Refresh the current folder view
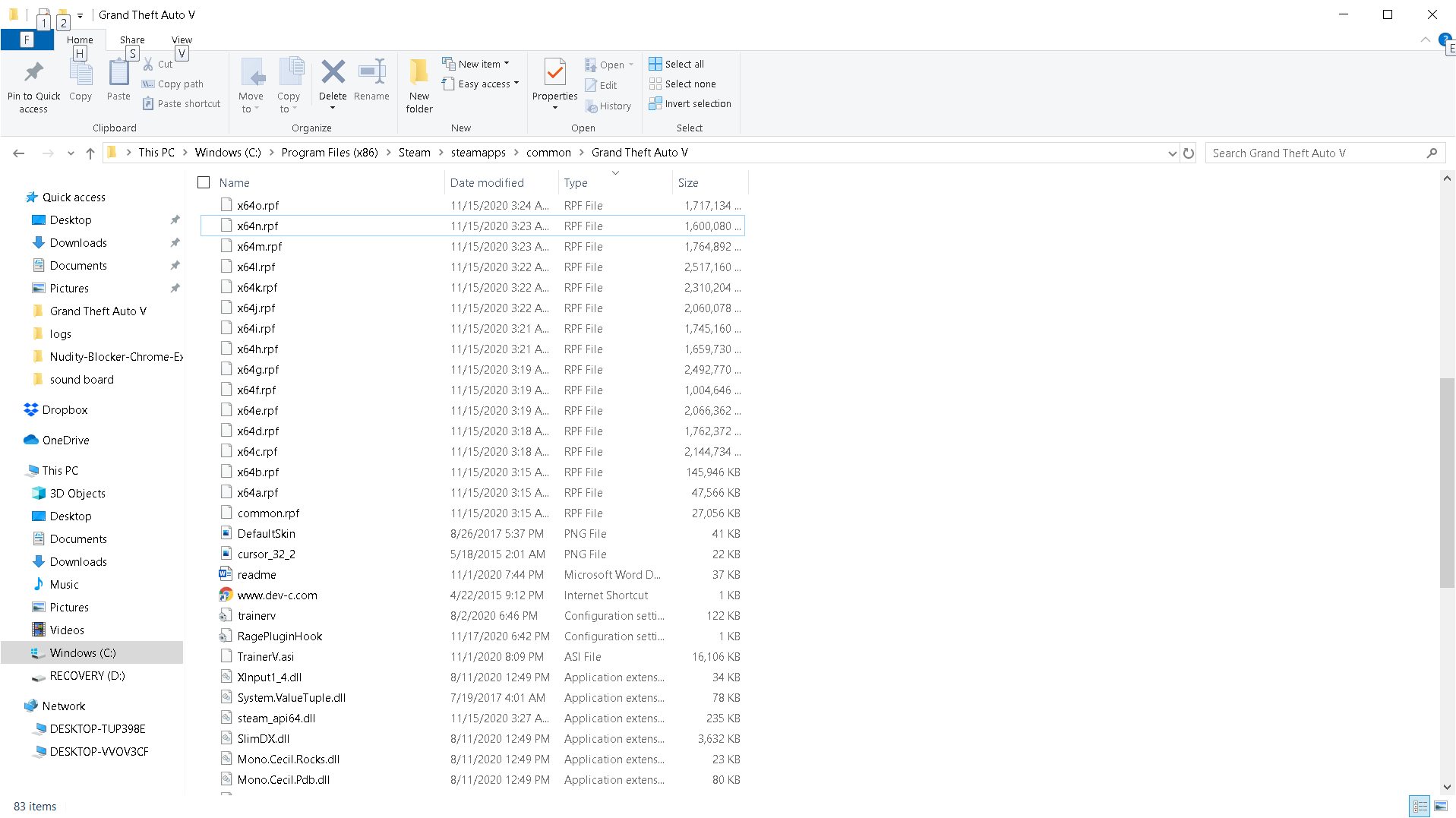1456x818 pixels. [1189, 153]
